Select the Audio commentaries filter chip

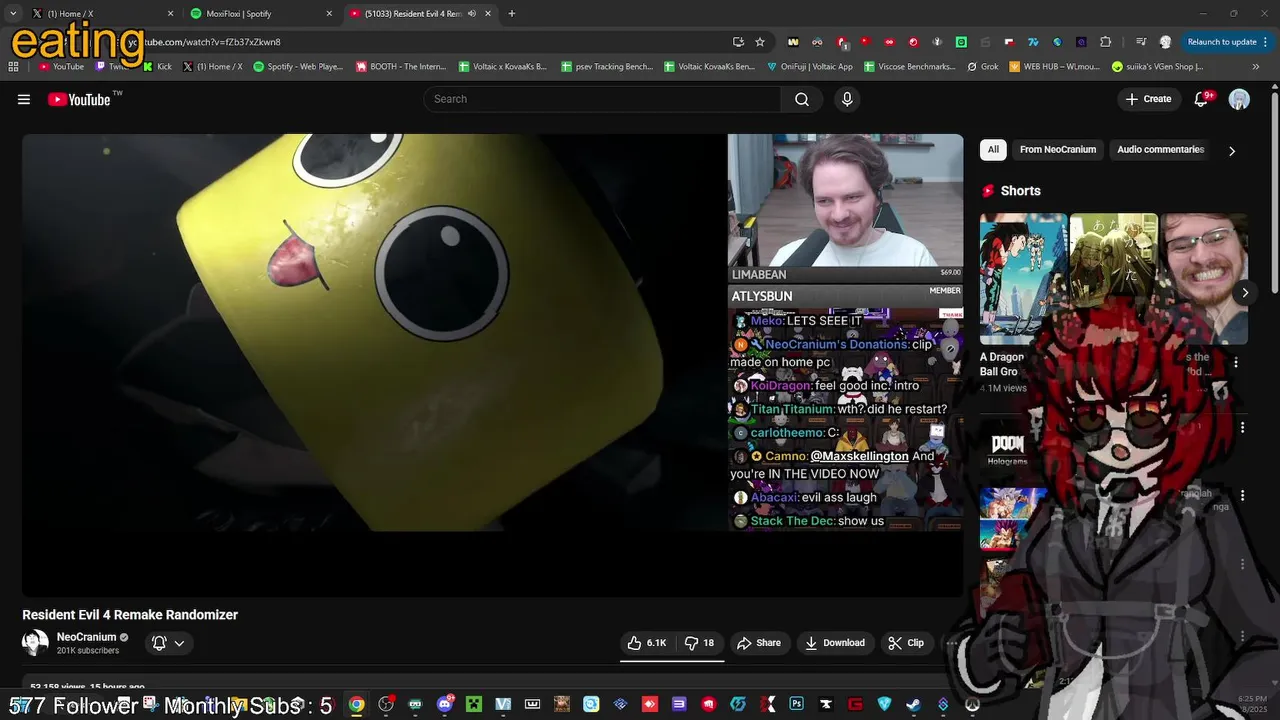(x=1160, y=150)
